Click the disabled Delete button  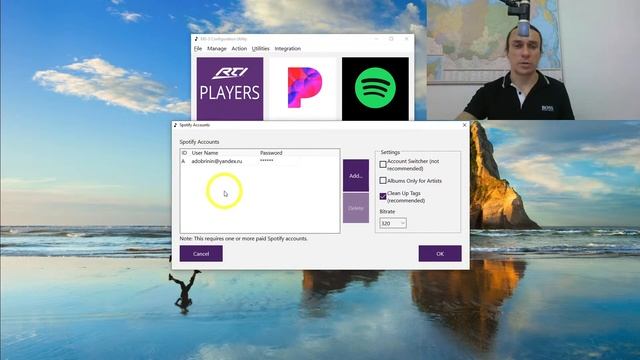(x=356, y=208)
